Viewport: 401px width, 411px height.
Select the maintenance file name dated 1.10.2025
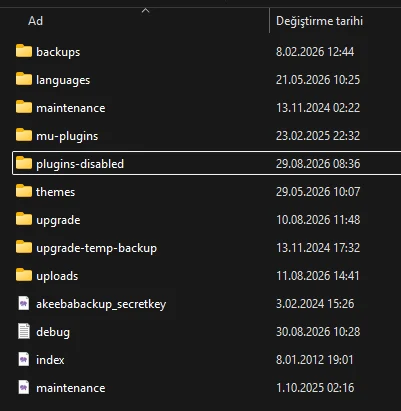(x=71, y=388)
